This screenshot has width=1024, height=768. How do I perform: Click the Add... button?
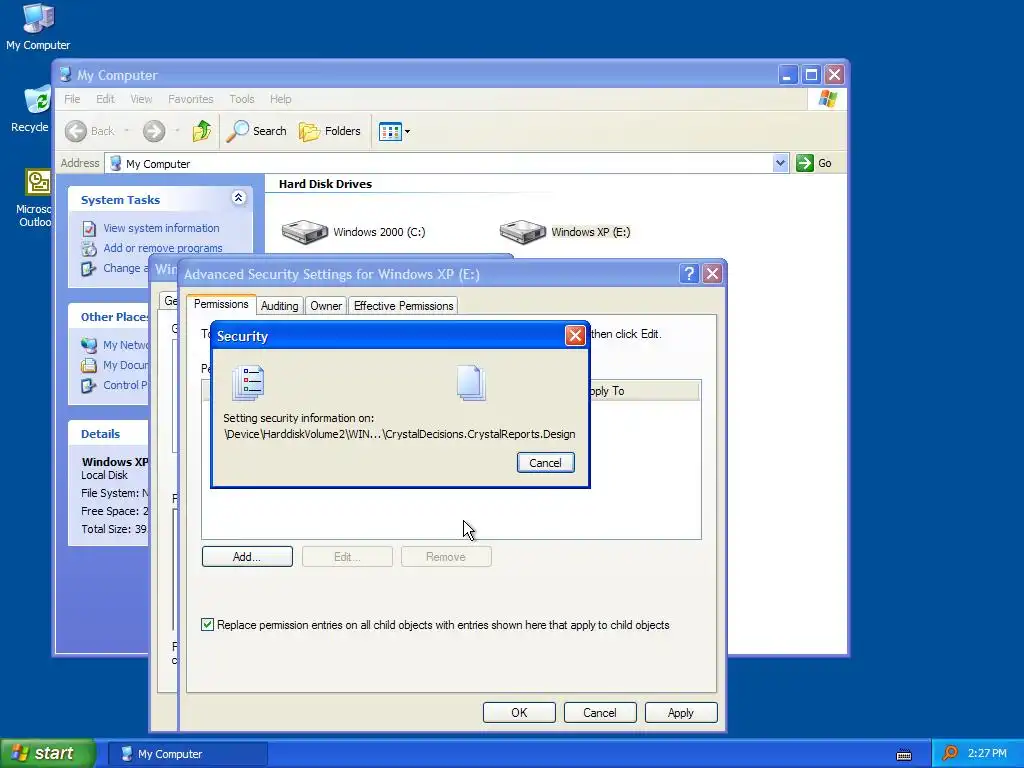247,556
